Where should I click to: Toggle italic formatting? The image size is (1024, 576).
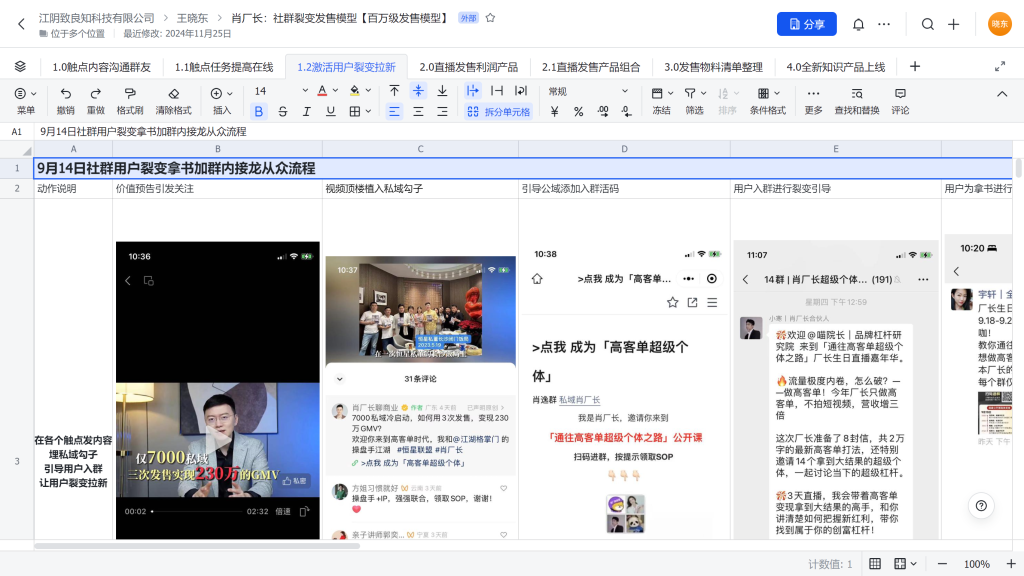point(306,112)
